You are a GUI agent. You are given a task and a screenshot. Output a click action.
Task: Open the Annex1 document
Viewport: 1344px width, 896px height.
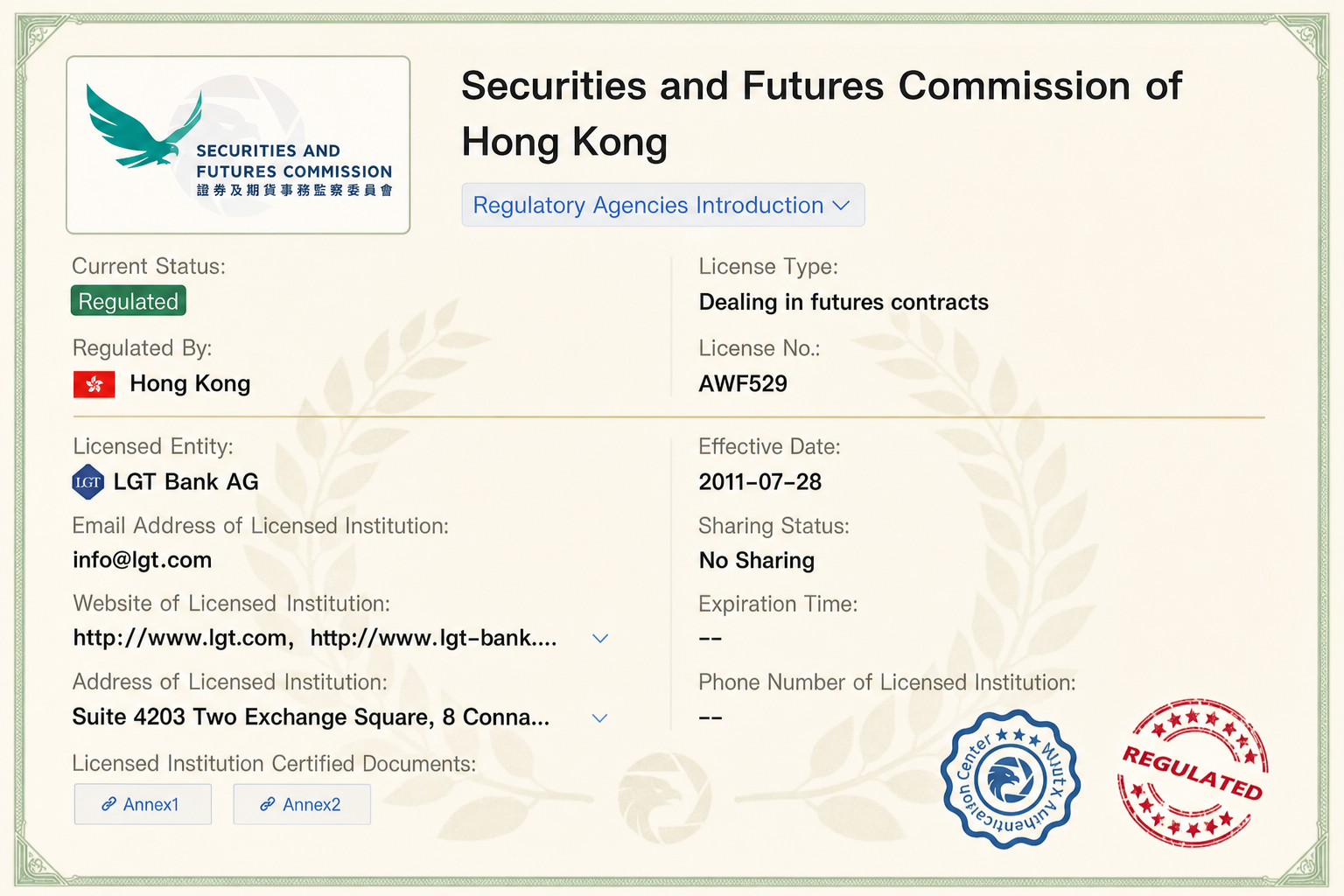(x=143, y=804)
